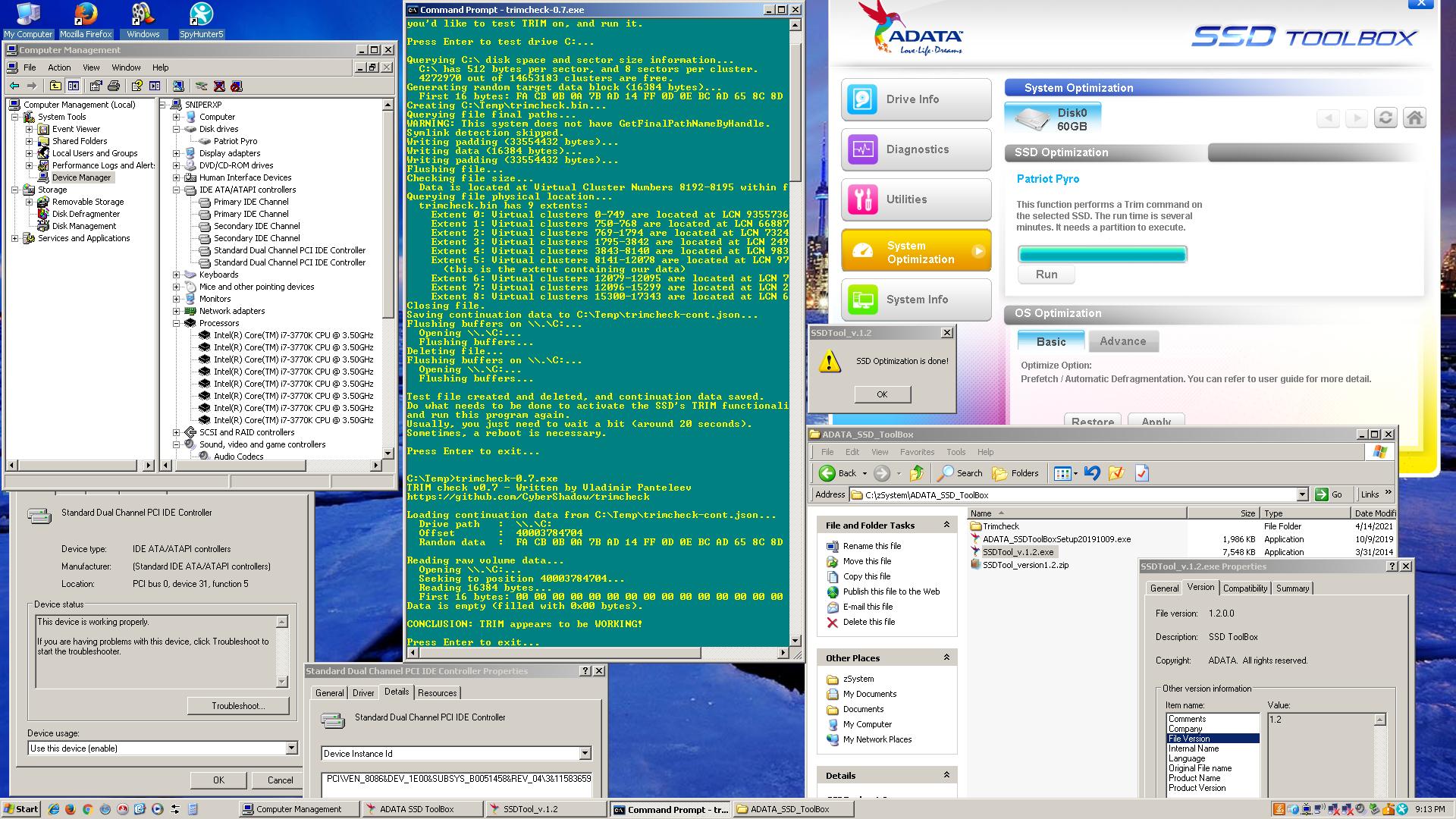Collapse the Processors tree node
The height and width of the screenshot is (819, 1456).
tap(177, 323)
